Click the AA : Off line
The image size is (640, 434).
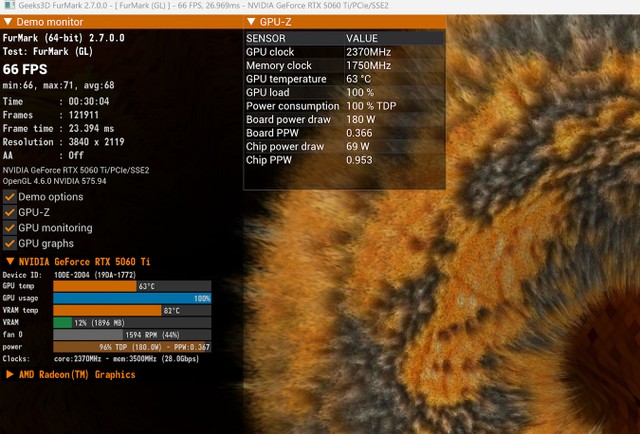[43, 155]
